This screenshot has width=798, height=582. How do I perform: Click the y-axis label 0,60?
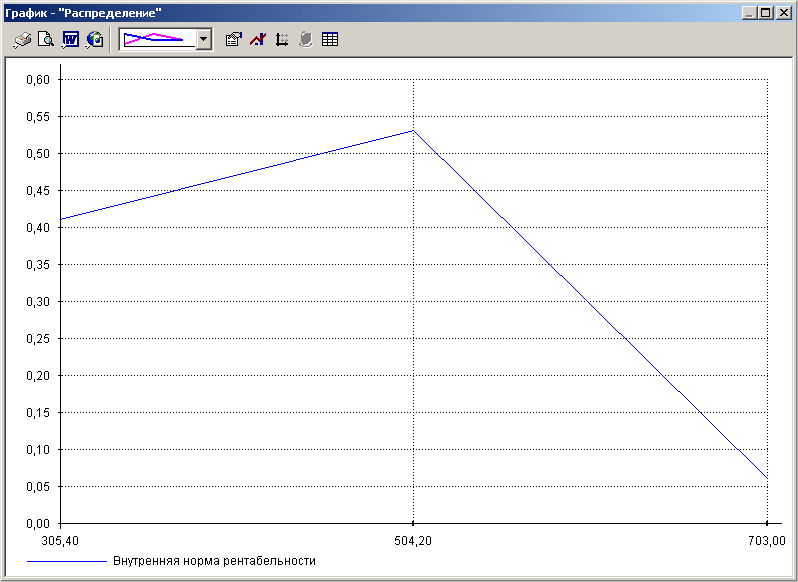pyautogui.click(x=38, y=79)
